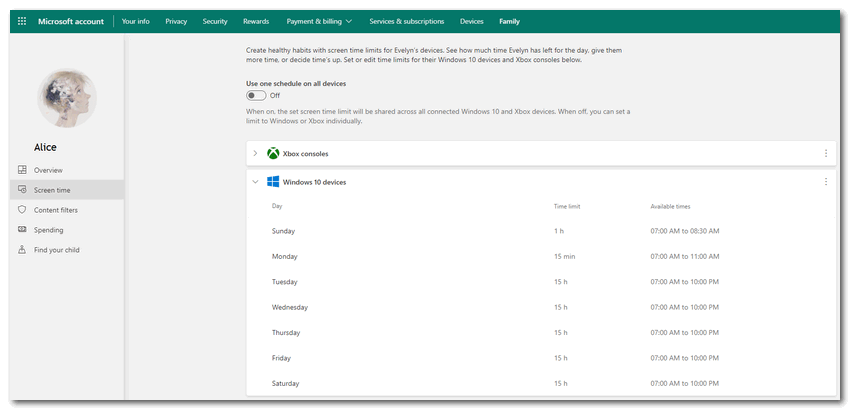Image resolution: width=851 pixels, height=411 pixels.
Task: Open the Devices tab
Action: click(x=472, y=21)
